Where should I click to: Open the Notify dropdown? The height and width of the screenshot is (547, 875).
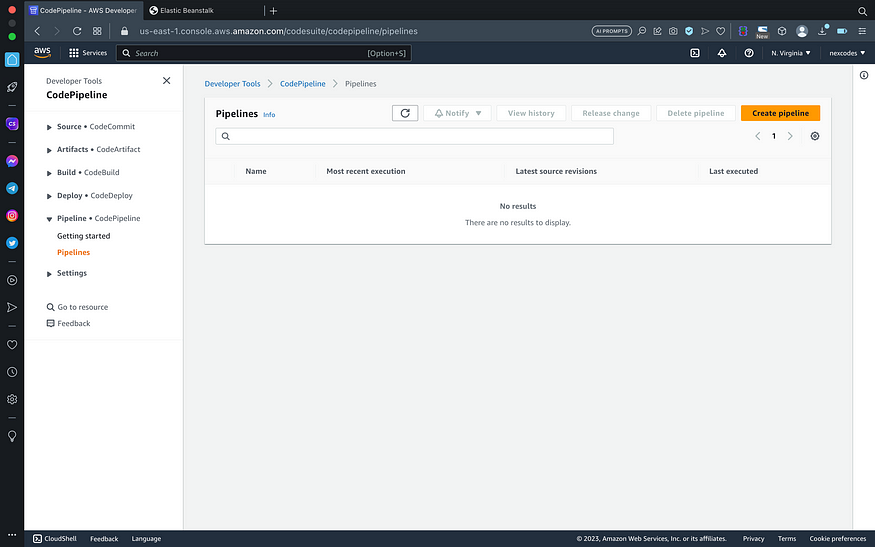[x=458, y=113]
